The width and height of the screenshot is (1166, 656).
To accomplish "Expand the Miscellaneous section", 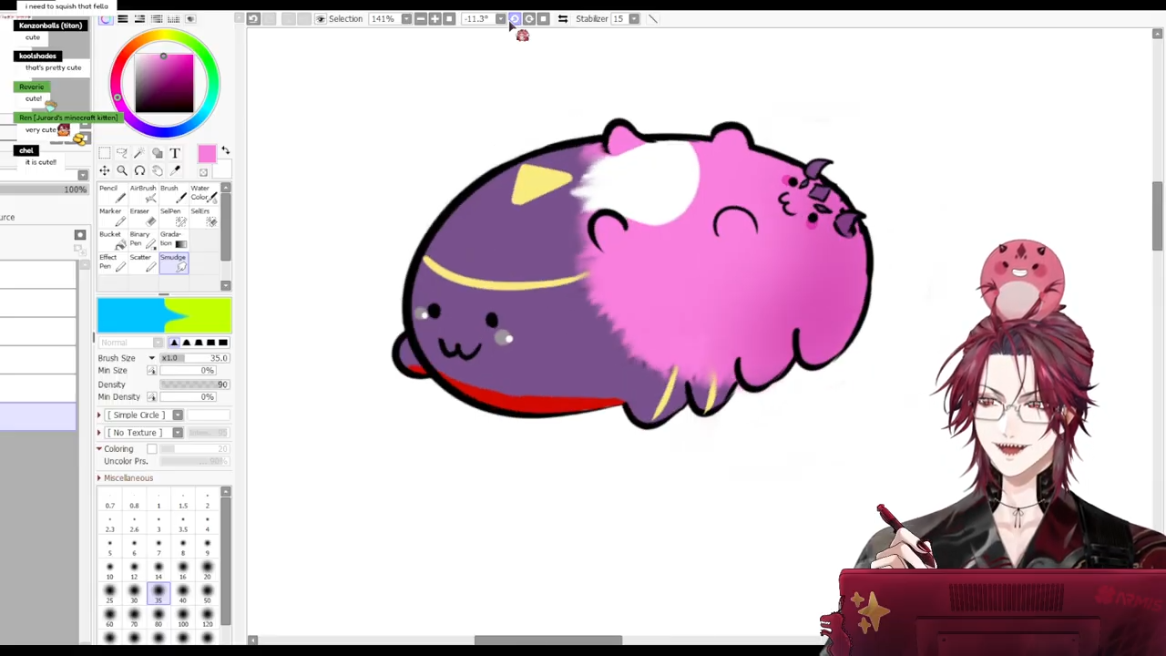I will coord(100,478).
